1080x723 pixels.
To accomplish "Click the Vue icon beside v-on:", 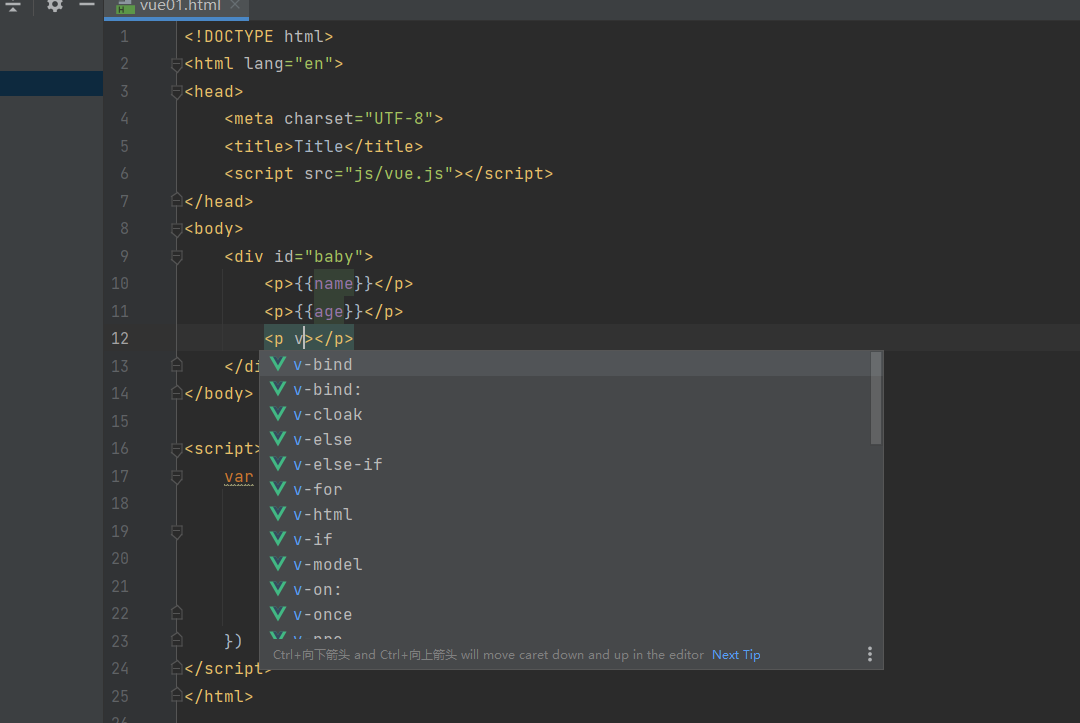I will (278, 588).
